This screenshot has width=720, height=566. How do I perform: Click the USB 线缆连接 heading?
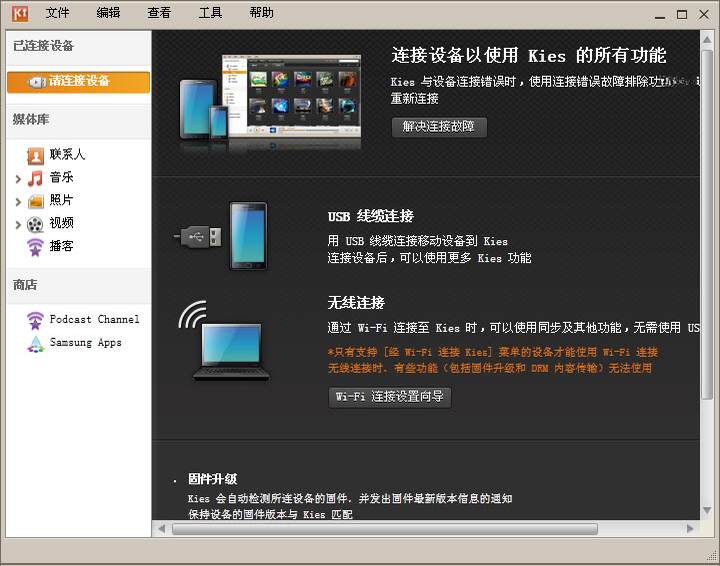[x=371, y=216]
